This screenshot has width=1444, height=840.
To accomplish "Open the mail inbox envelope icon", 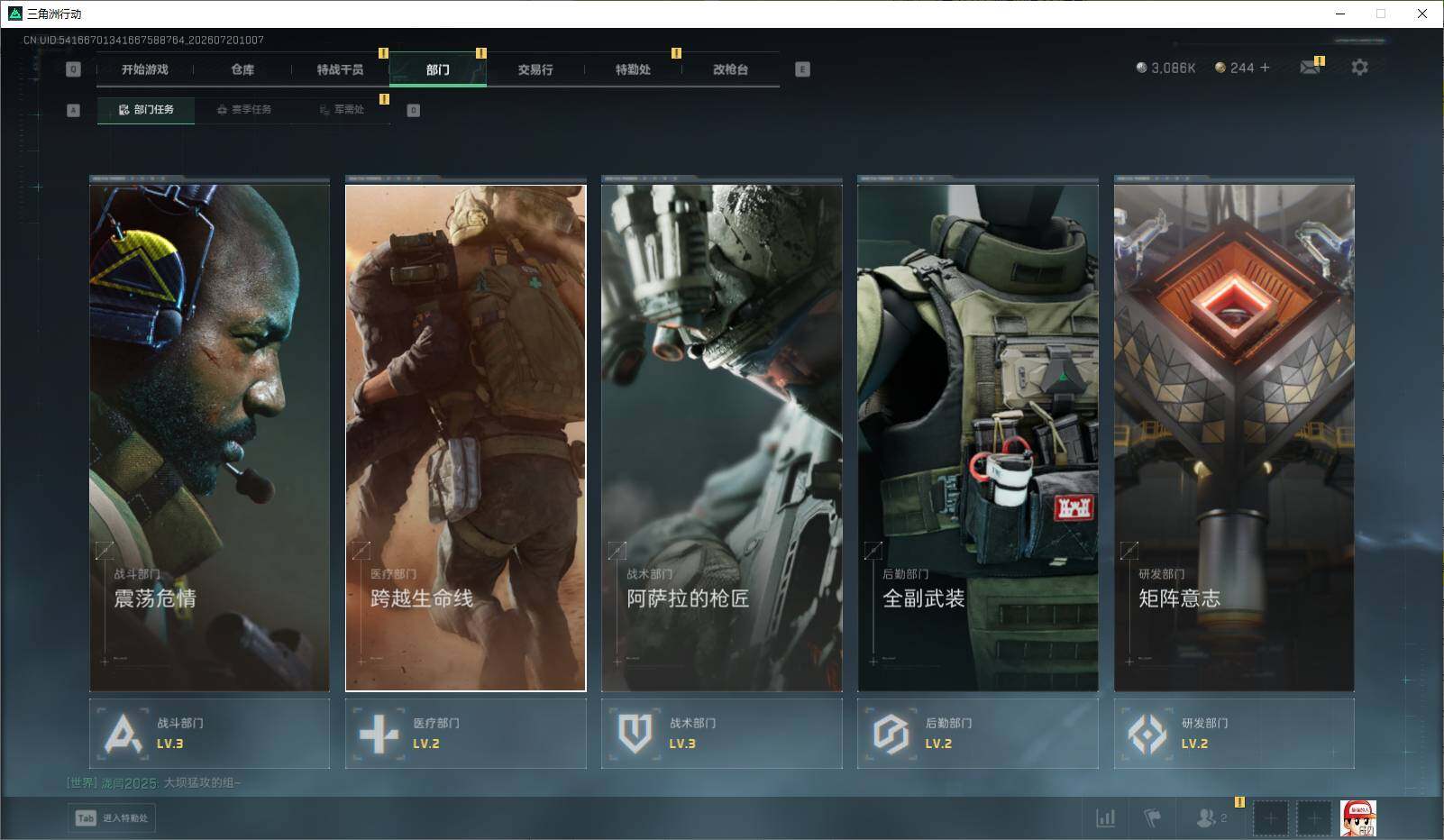I will tap(1311, 68).
